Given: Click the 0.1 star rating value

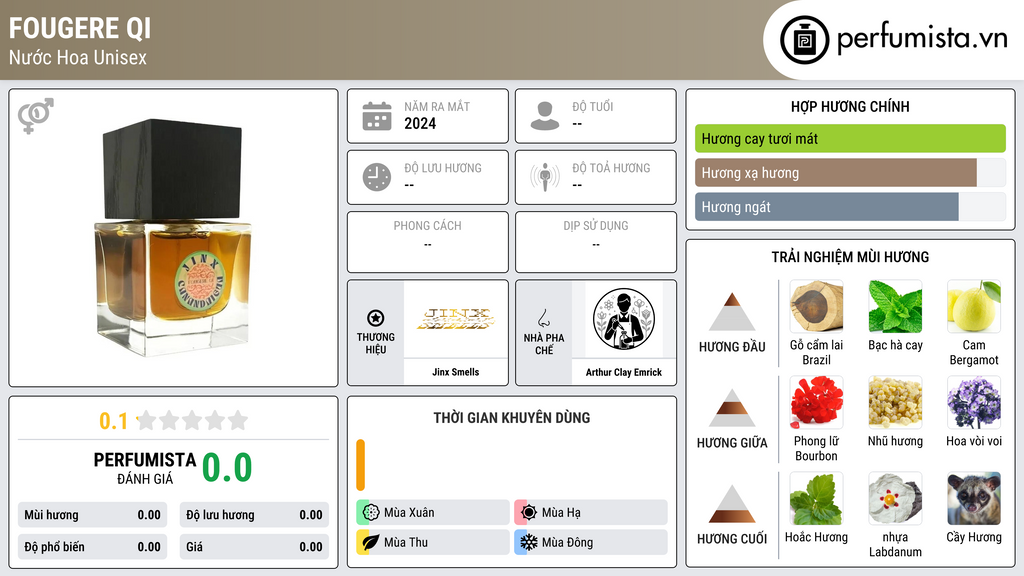Looking at the screenshot, I should (113, 421).
